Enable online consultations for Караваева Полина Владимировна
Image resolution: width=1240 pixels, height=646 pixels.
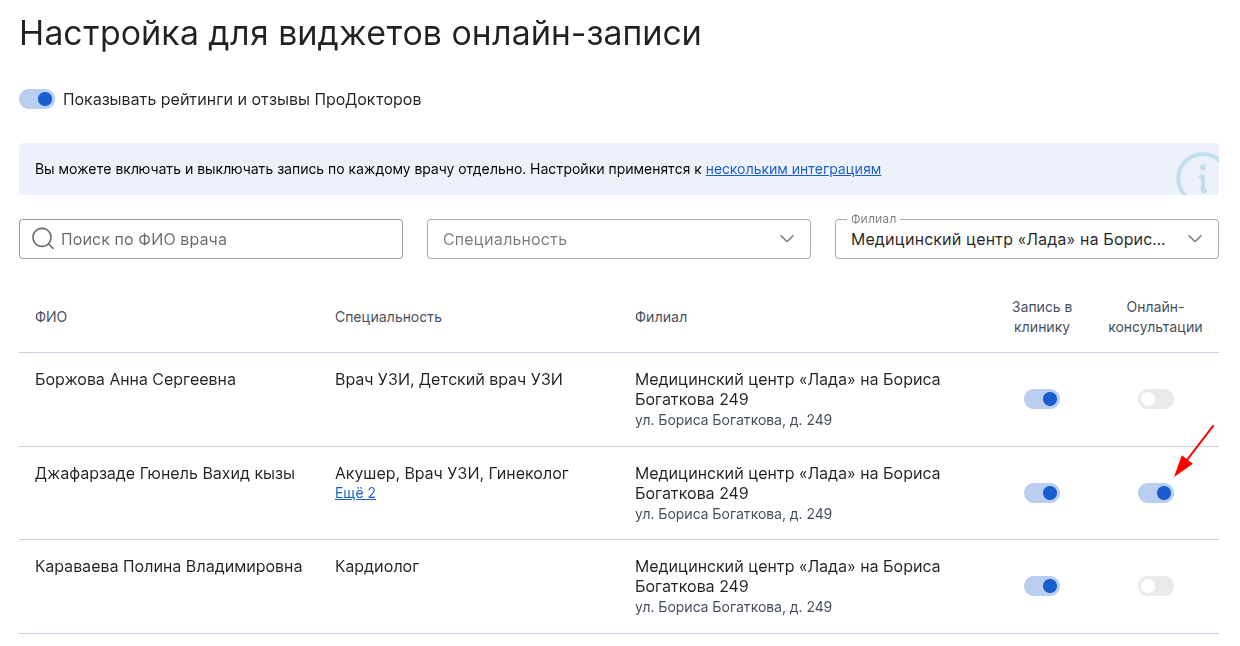click(x=1155, y=586)
